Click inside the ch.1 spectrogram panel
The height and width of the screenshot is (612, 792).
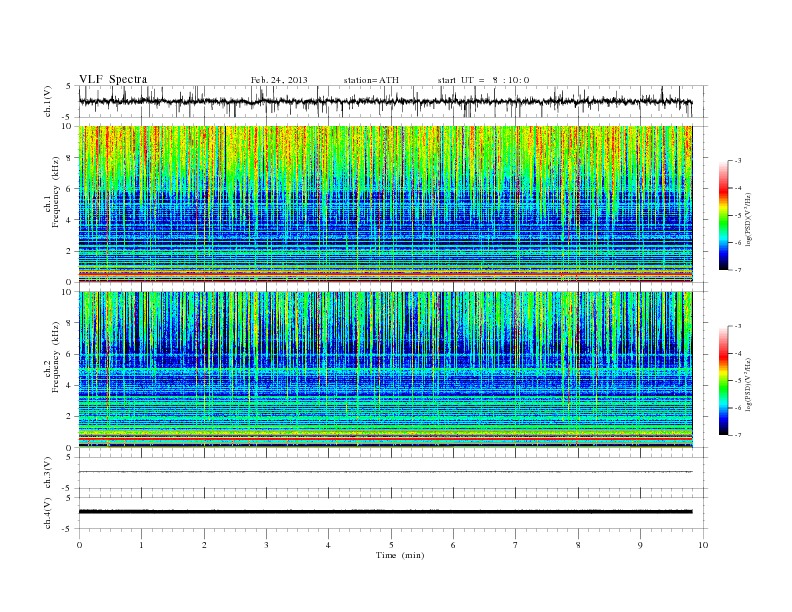[385, 204]
